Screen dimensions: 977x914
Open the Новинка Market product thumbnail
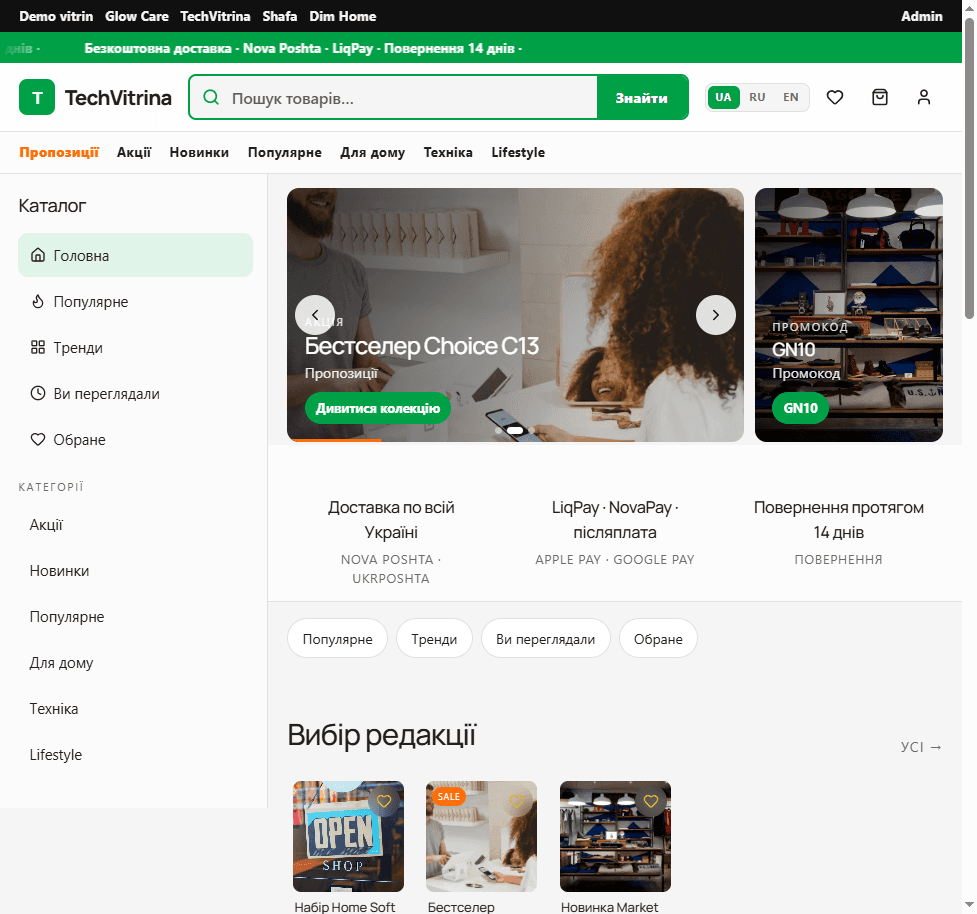pyautogui.click(x=615, y=836)
